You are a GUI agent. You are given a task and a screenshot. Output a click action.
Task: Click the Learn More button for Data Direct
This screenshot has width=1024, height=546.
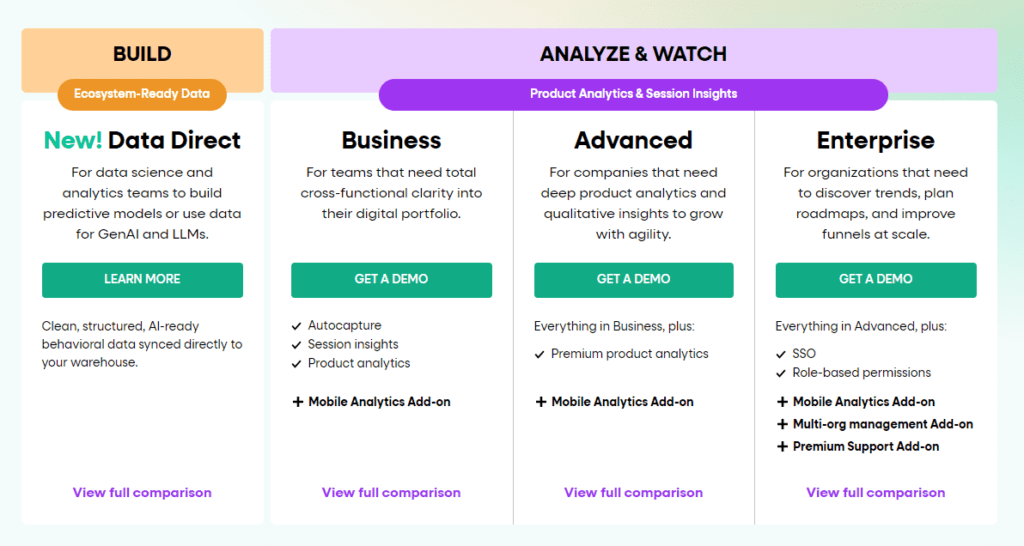[142, 280]
